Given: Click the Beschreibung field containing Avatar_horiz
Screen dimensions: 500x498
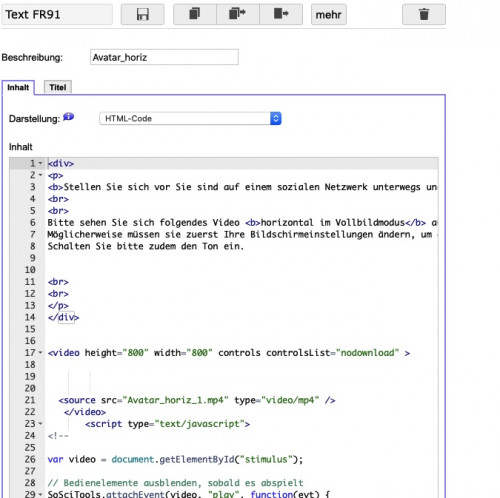Looking at the screenshot, I should (x=164, y=57).
